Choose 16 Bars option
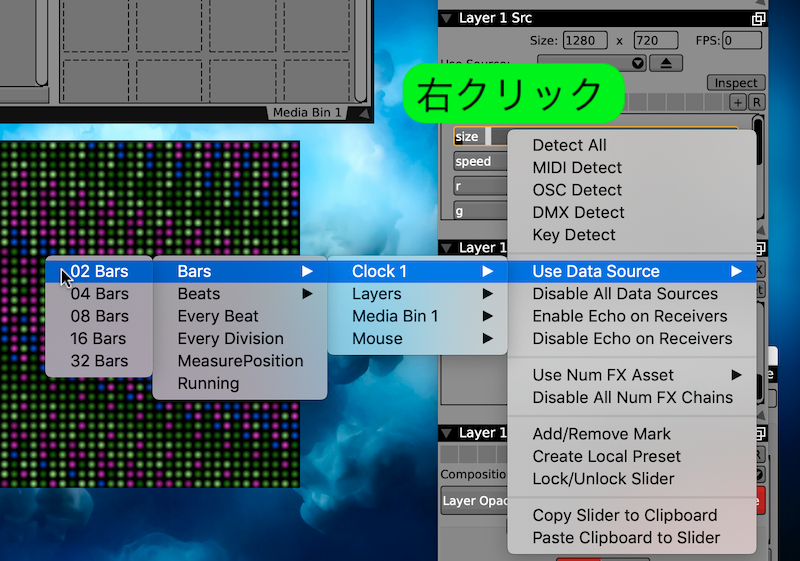800x561 pixels. (x=99, y=339)
